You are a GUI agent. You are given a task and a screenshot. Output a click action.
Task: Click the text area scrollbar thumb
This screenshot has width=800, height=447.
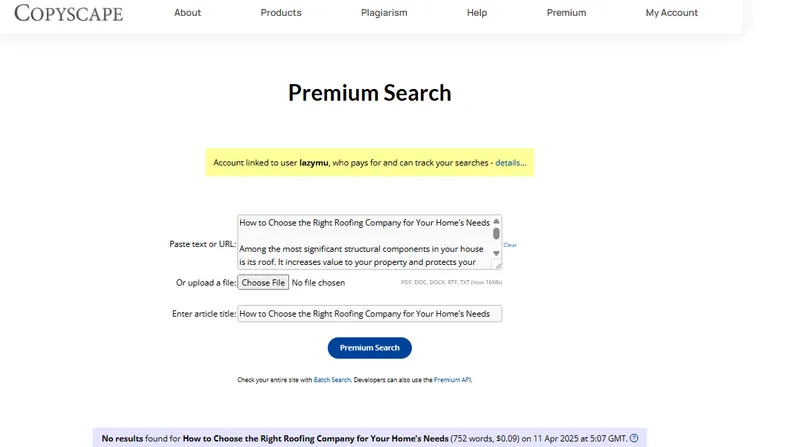tap(496, 234)
